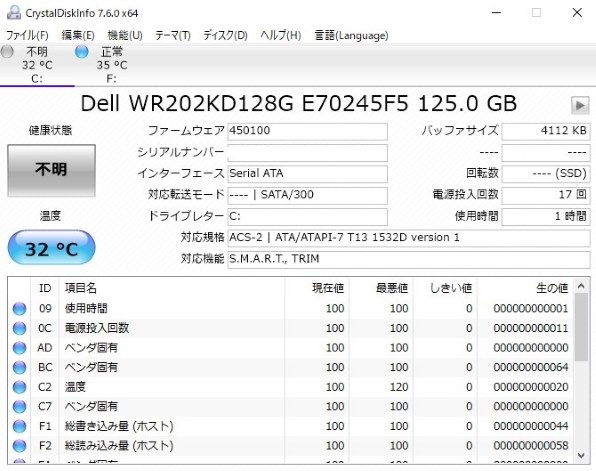
Task: Click the blue status orb for attribute 09
Action: 19,309
